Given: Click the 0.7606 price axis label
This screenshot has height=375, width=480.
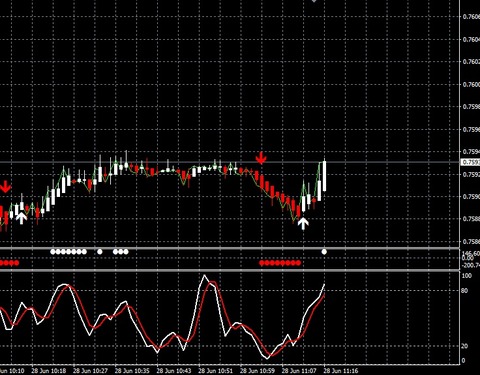Looking at the screenshot, I should pos(471,17).
